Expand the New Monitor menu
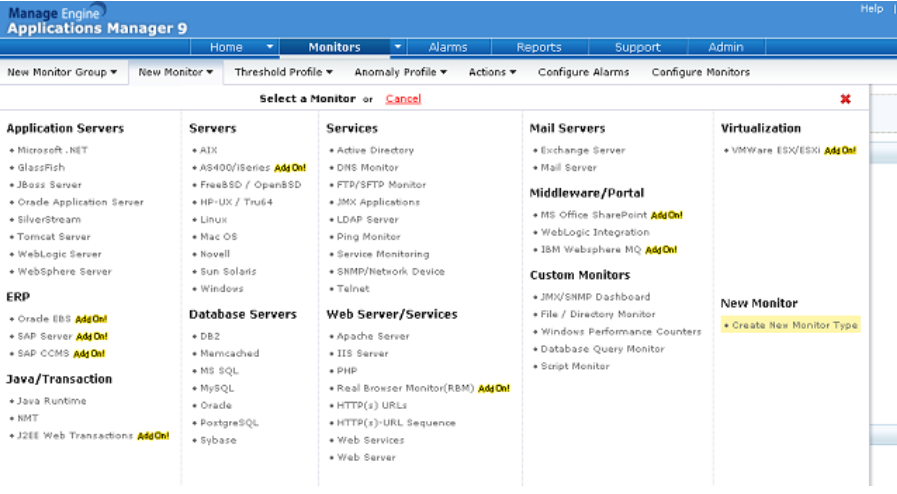 (176, 72)
